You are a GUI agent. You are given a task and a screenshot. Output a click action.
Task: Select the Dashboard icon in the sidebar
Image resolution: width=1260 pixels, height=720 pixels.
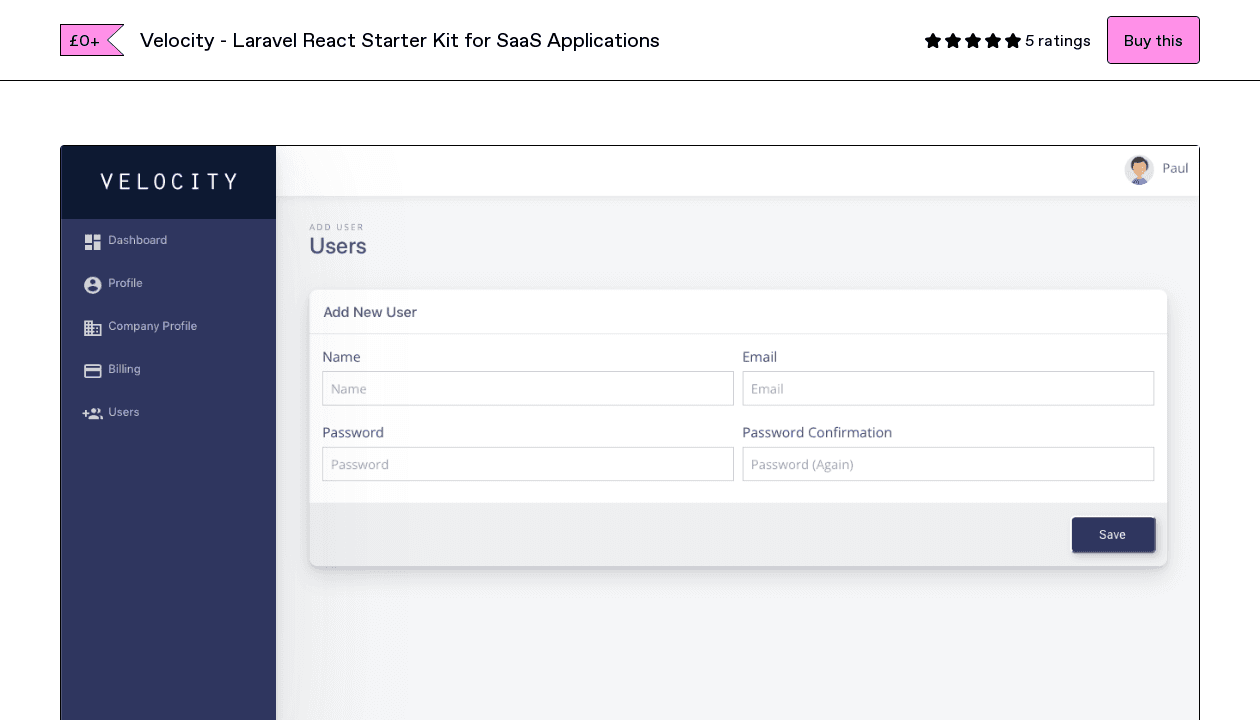pos(91,240)
